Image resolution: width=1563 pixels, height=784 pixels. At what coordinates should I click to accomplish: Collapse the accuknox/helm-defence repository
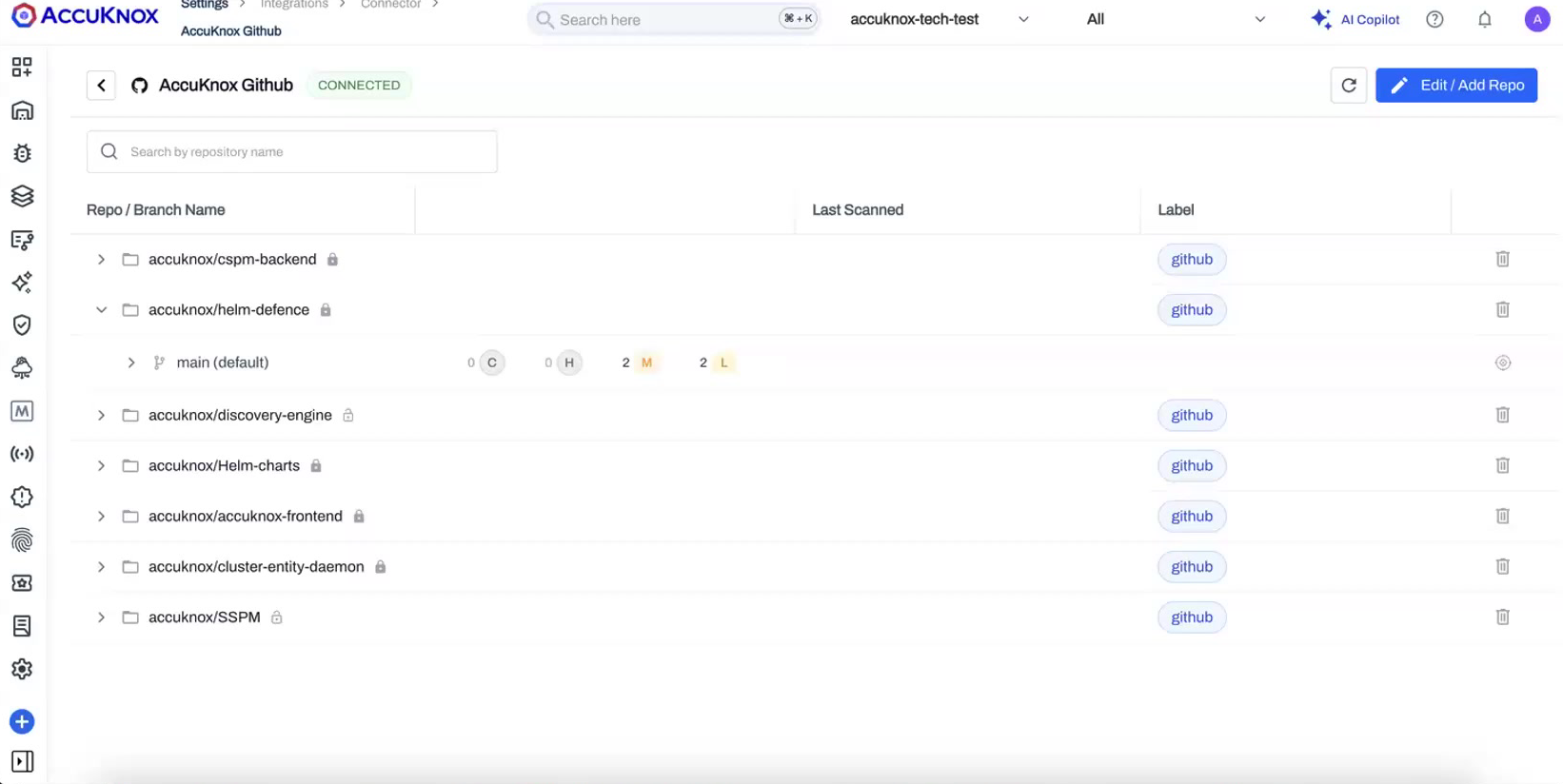point(101,310)
